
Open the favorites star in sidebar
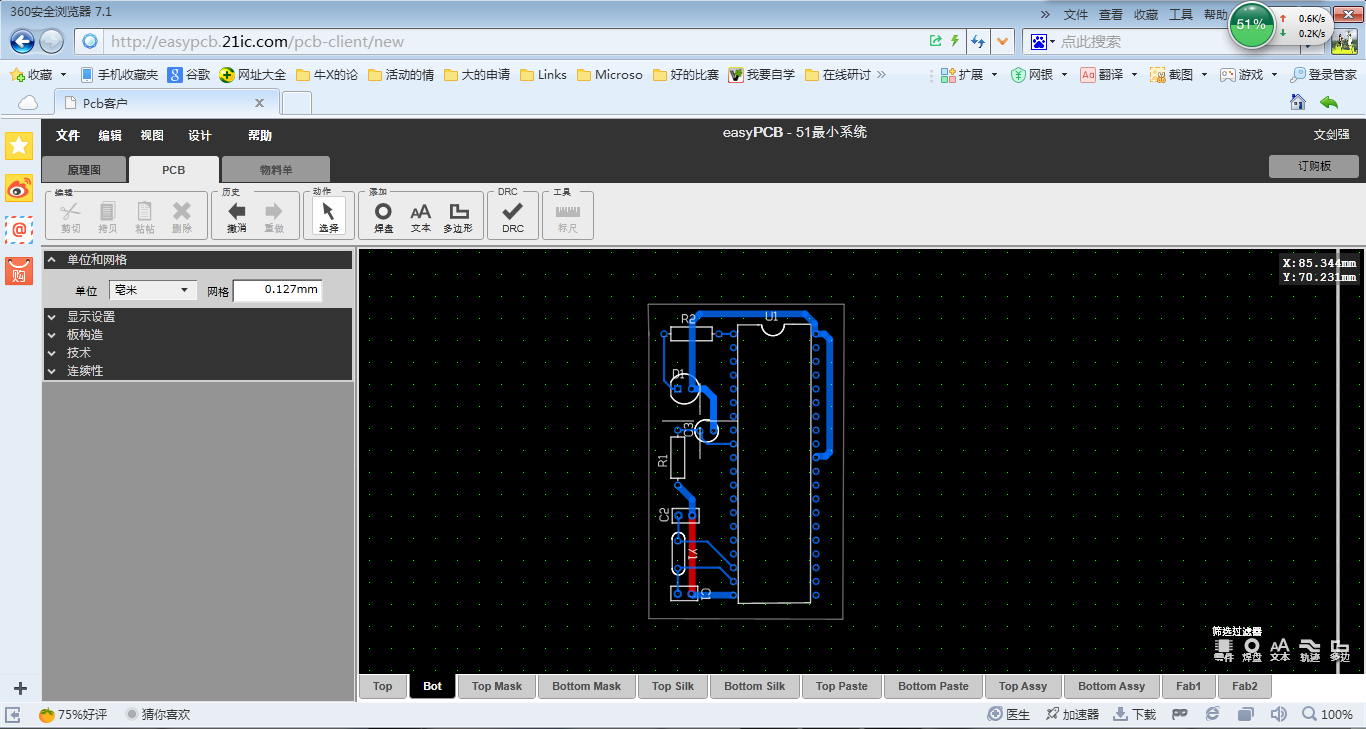point(19,146)
